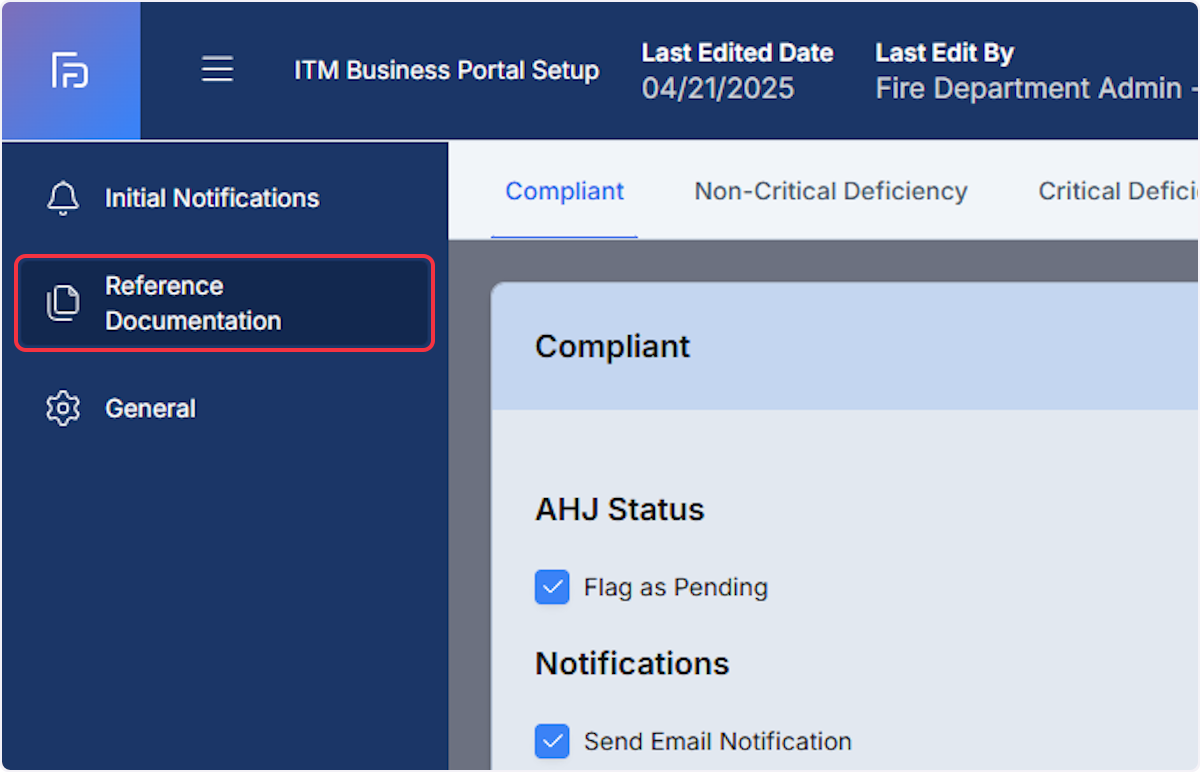Click the Compliant card heading
1200x772 pixels.
613,346
